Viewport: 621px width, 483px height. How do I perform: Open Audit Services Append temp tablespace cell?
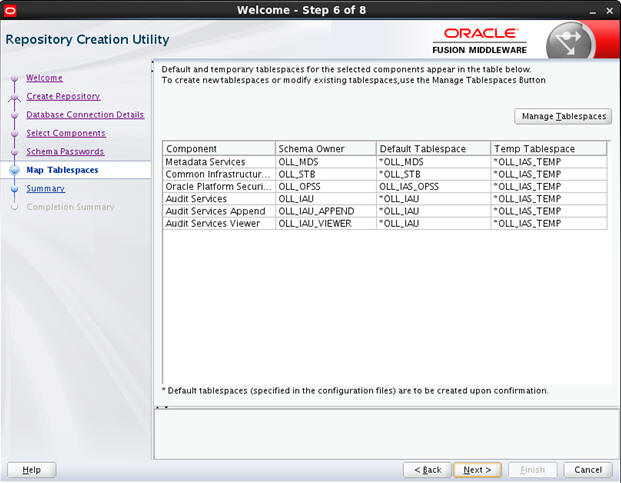(549, 211)
